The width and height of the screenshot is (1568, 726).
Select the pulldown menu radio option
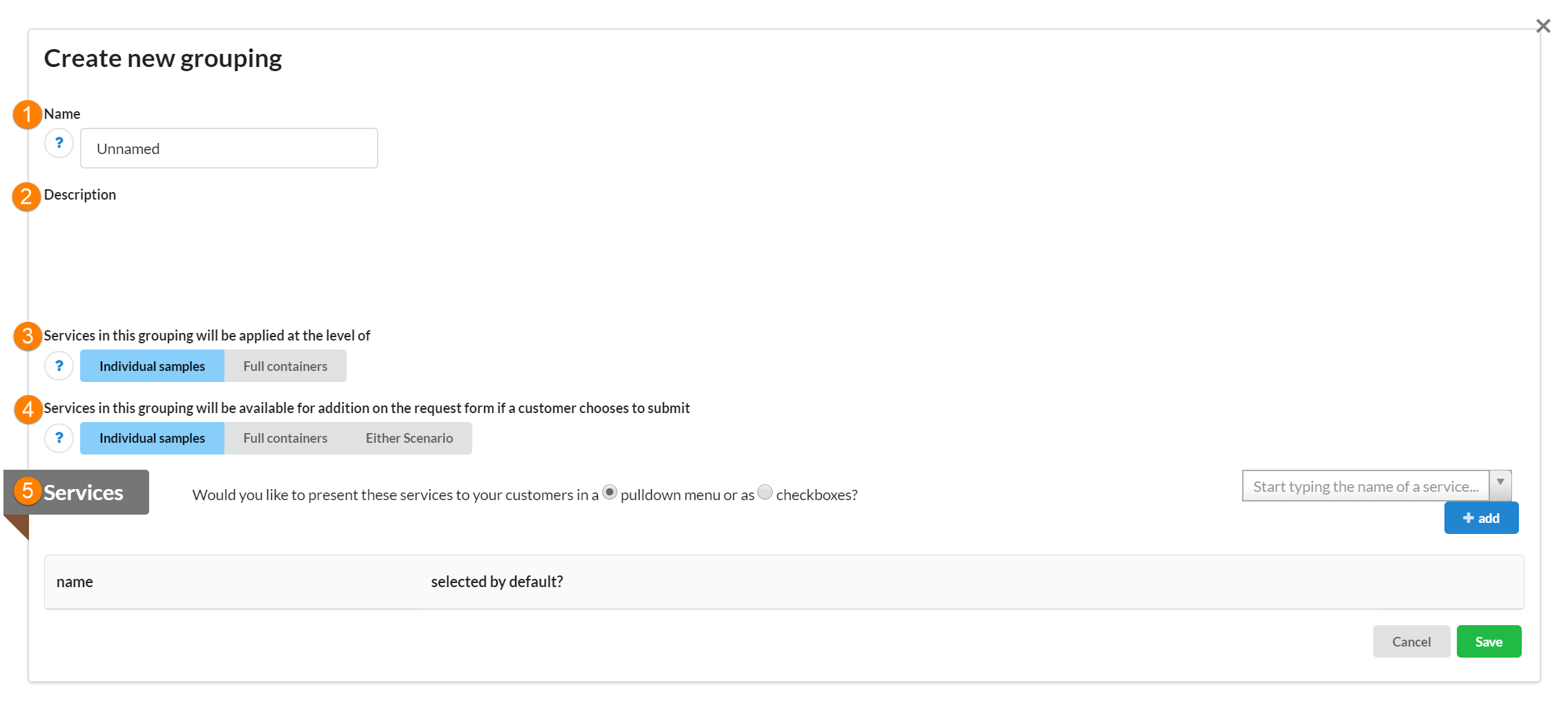coord(610,493)
